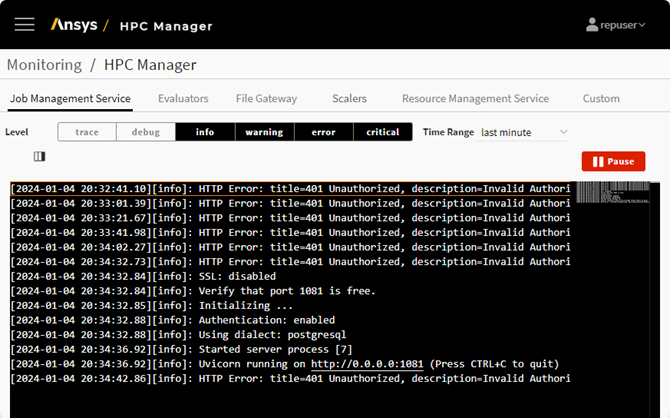Click the HPC Manager breadcrumb
Image resolution: width=670 pixels, height=418 pixels.
(x=150, y=65)
